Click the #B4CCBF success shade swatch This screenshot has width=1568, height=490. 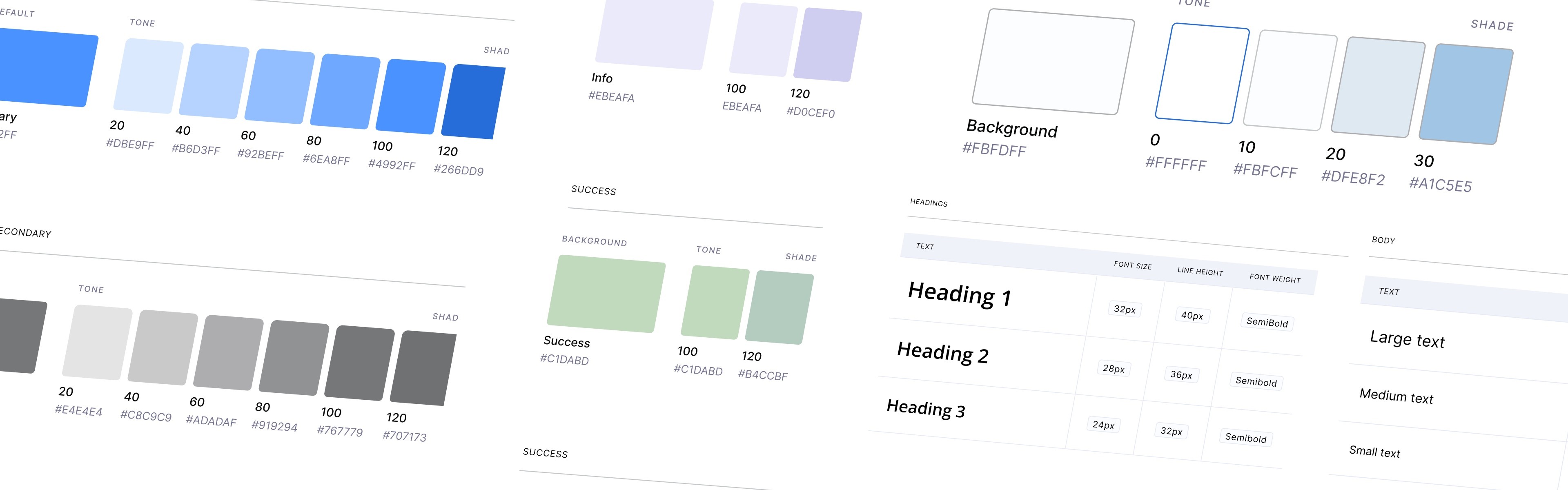779,308
